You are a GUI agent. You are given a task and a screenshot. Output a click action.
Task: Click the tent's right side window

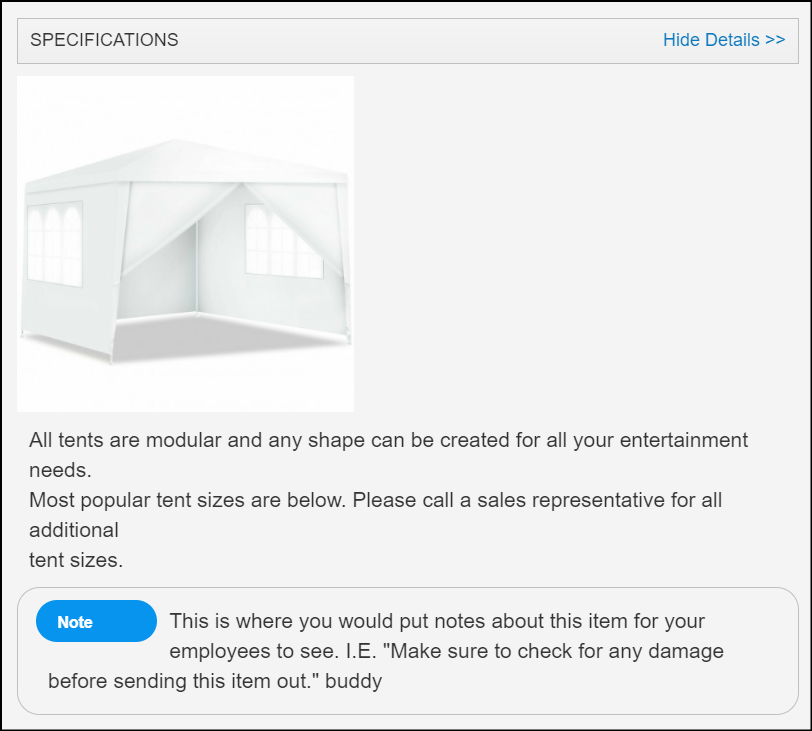point(283,240)
